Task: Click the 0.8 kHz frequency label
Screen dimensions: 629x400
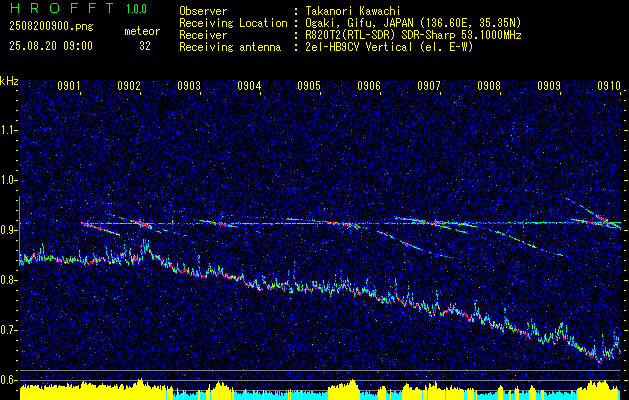Action: click(9, 280)
